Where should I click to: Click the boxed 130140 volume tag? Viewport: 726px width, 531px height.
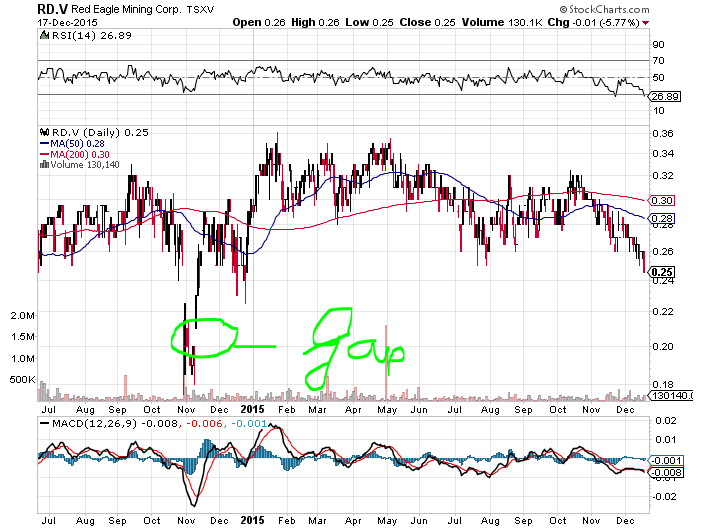coord(671,395)
